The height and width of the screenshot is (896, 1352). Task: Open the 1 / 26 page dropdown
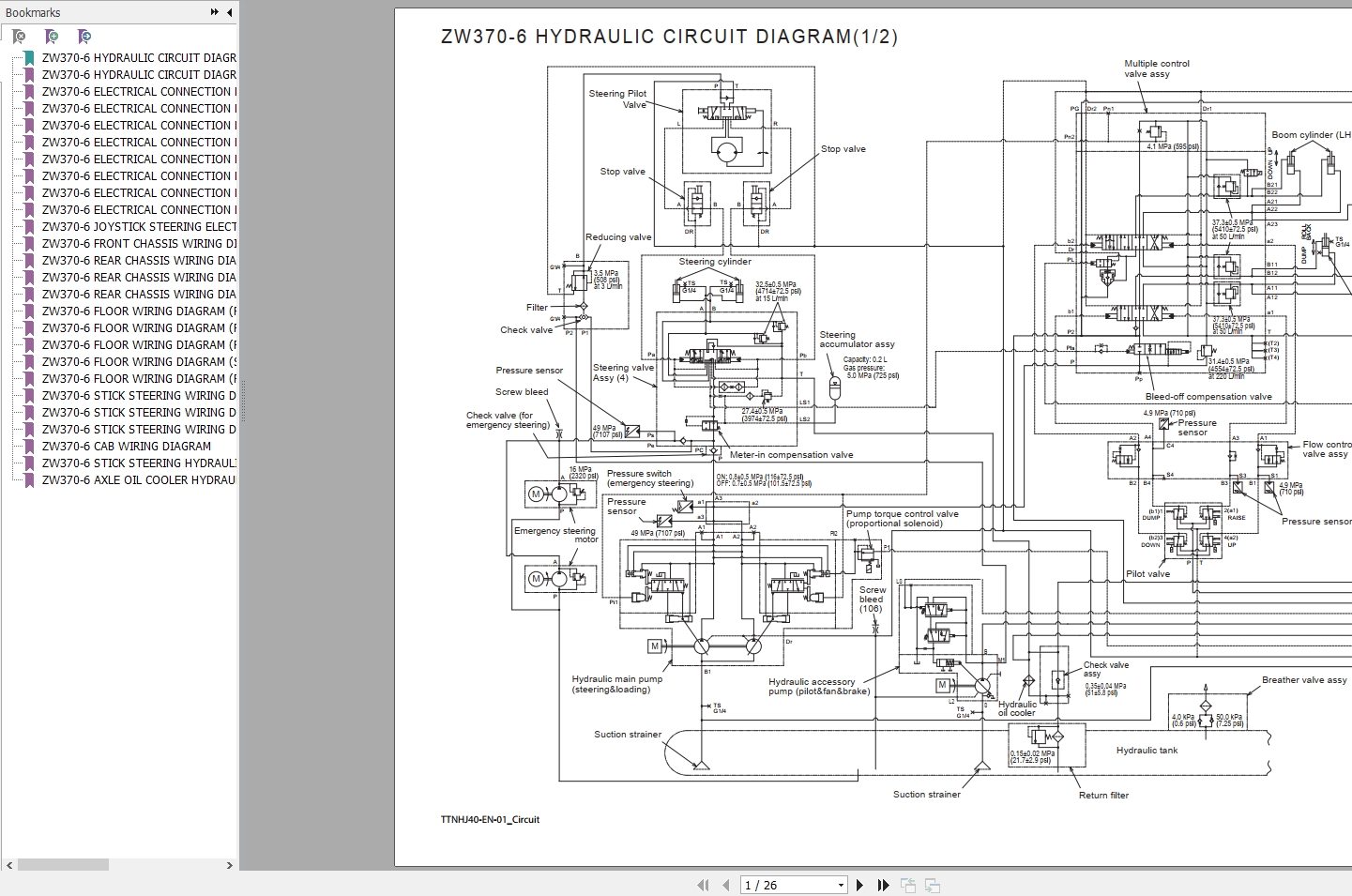pos(841,886)
